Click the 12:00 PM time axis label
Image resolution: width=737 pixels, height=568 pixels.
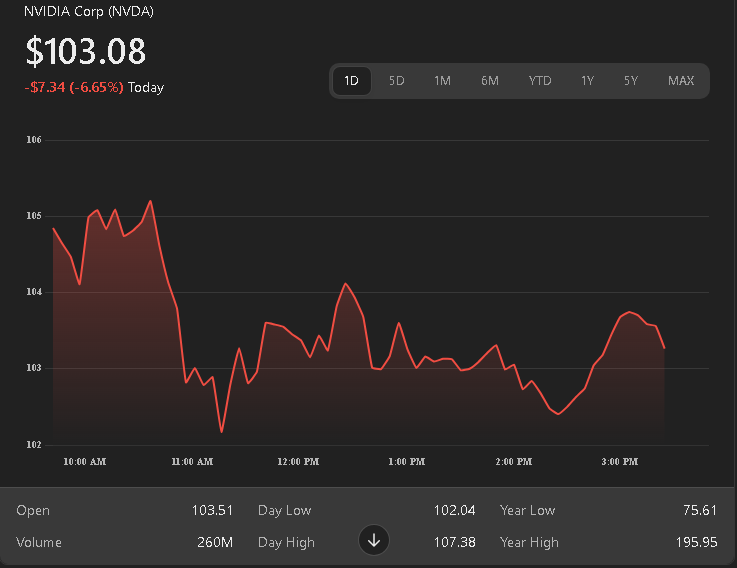[x=298, y=462]
